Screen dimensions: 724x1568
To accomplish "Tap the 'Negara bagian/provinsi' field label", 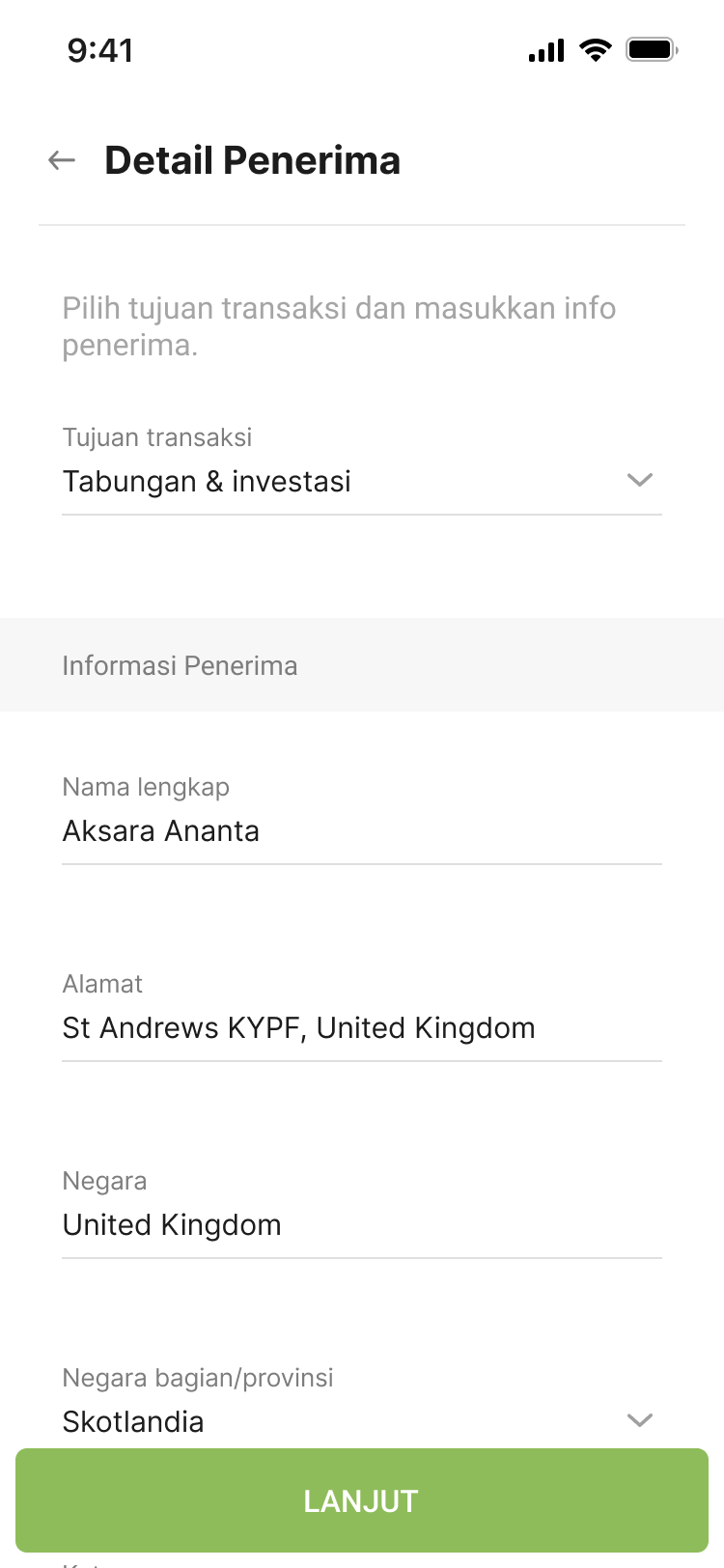I will 198,1378.
